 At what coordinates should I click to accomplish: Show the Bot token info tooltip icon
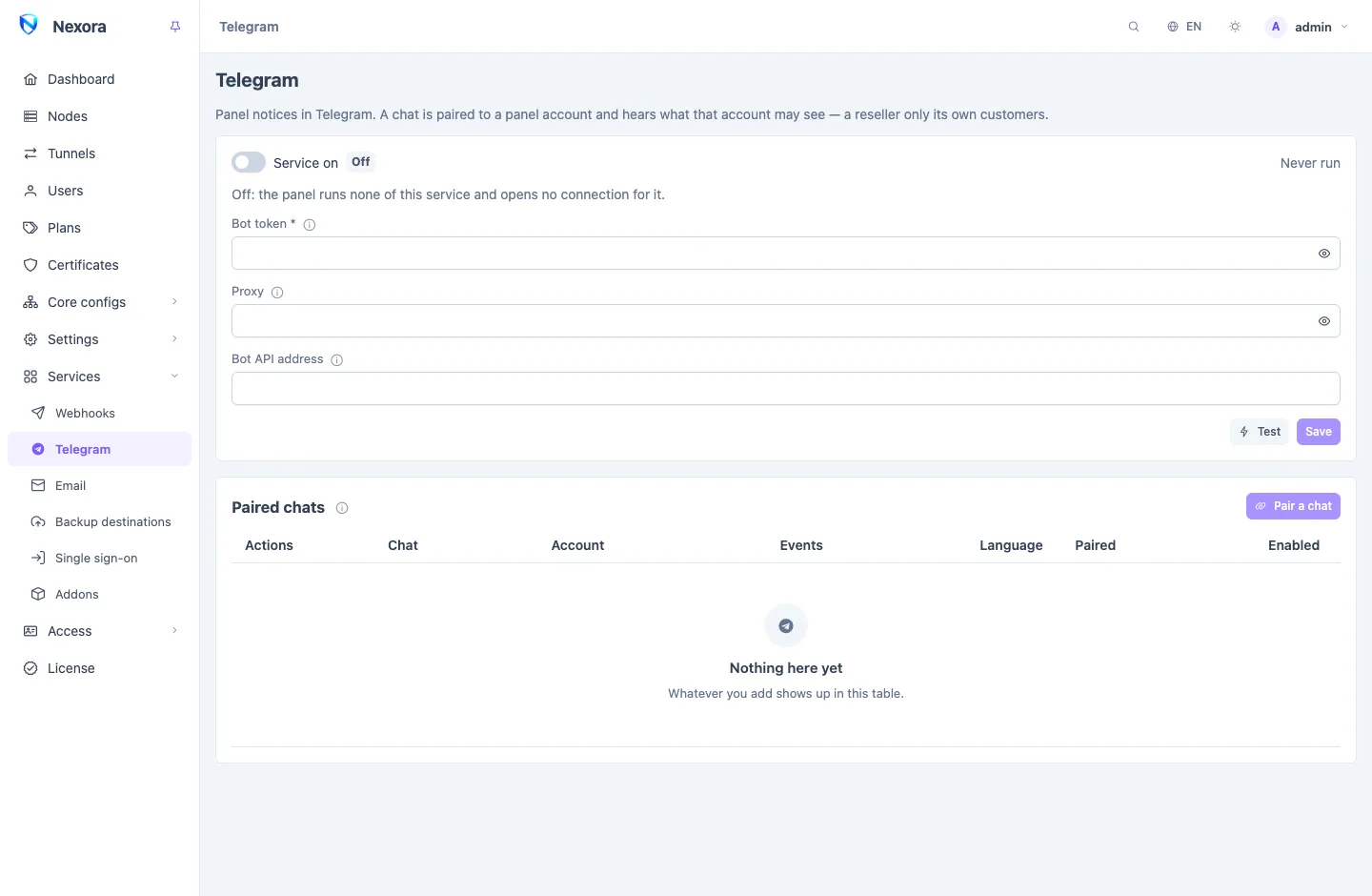click(x=310, y=225)
